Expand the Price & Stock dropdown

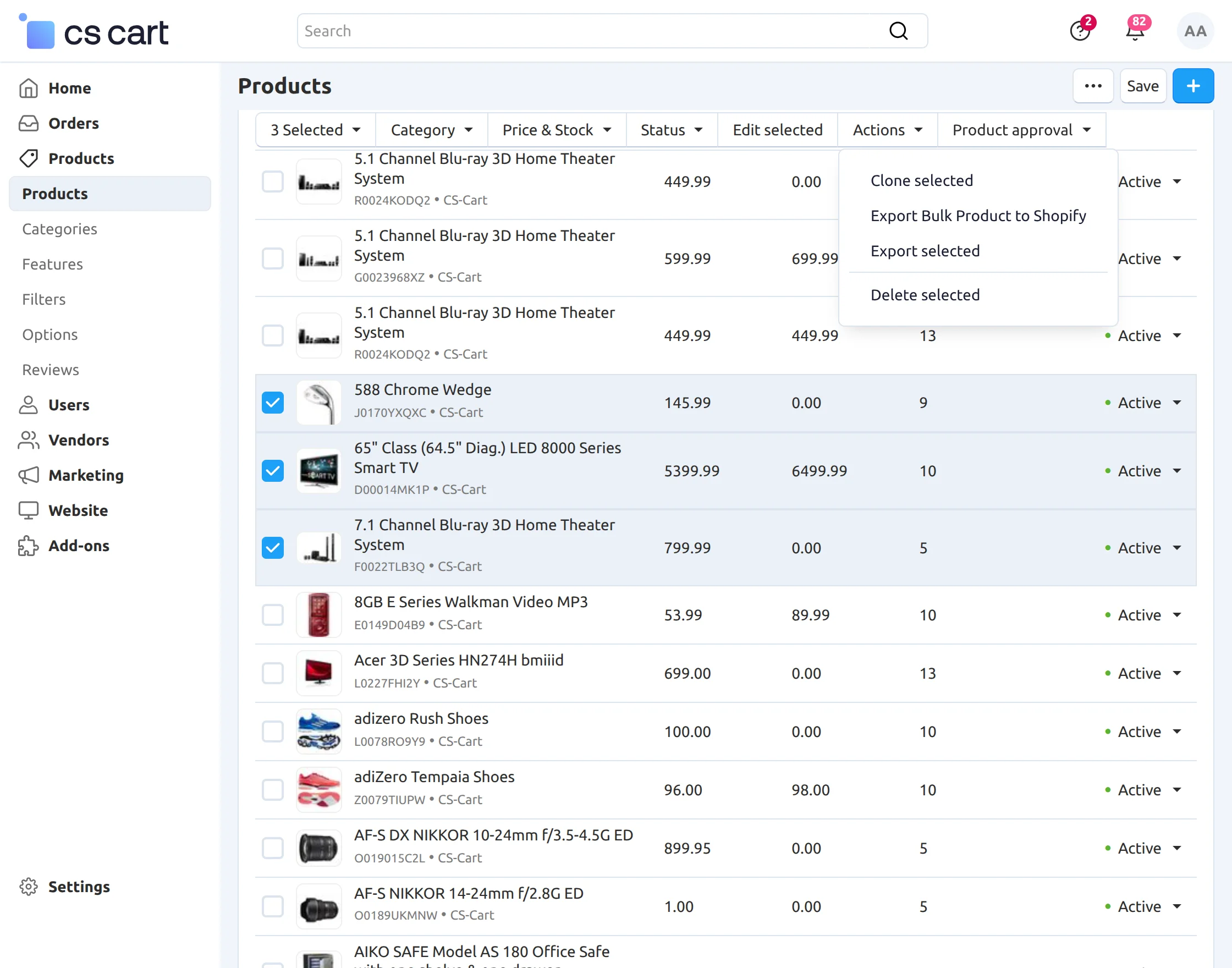(556, 130)
